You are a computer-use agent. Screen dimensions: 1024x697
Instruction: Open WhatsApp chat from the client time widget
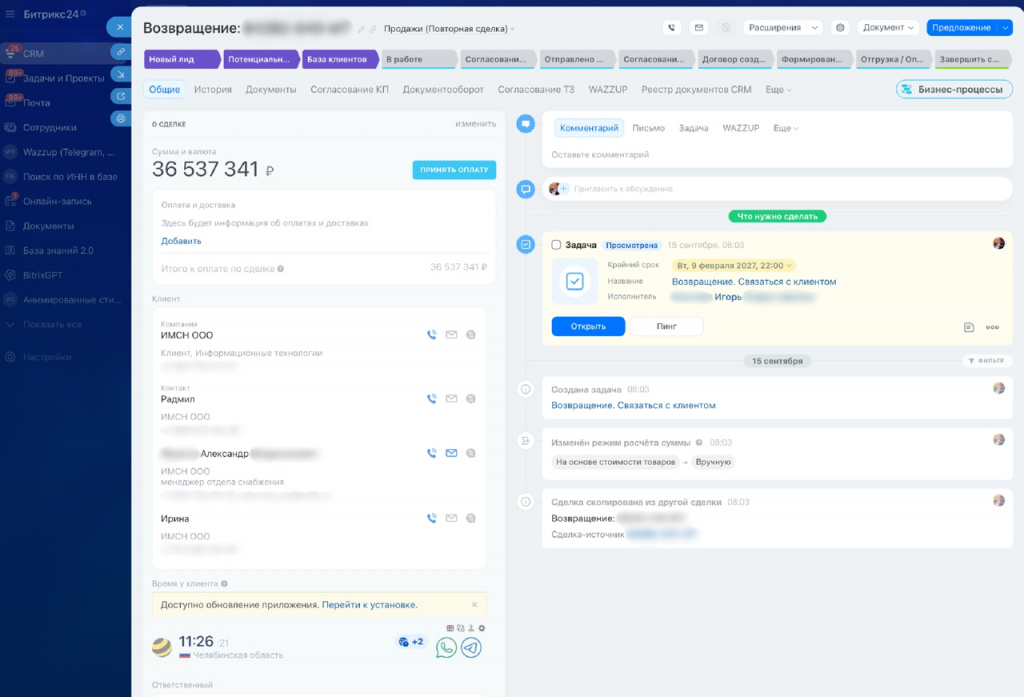(x=446, y=647)
